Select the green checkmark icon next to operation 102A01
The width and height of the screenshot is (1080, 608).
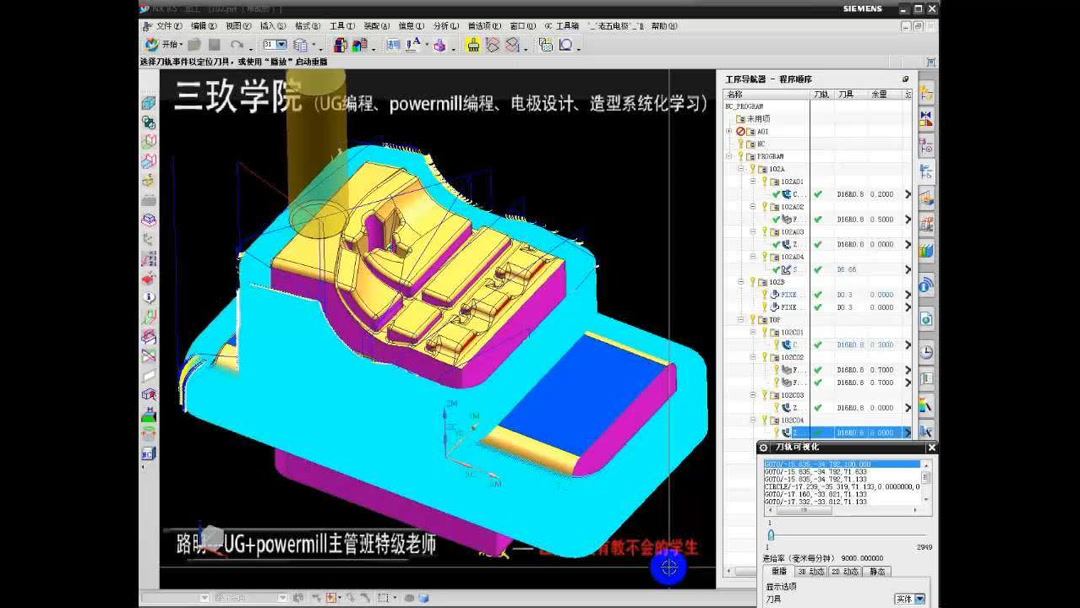(775, 194)
